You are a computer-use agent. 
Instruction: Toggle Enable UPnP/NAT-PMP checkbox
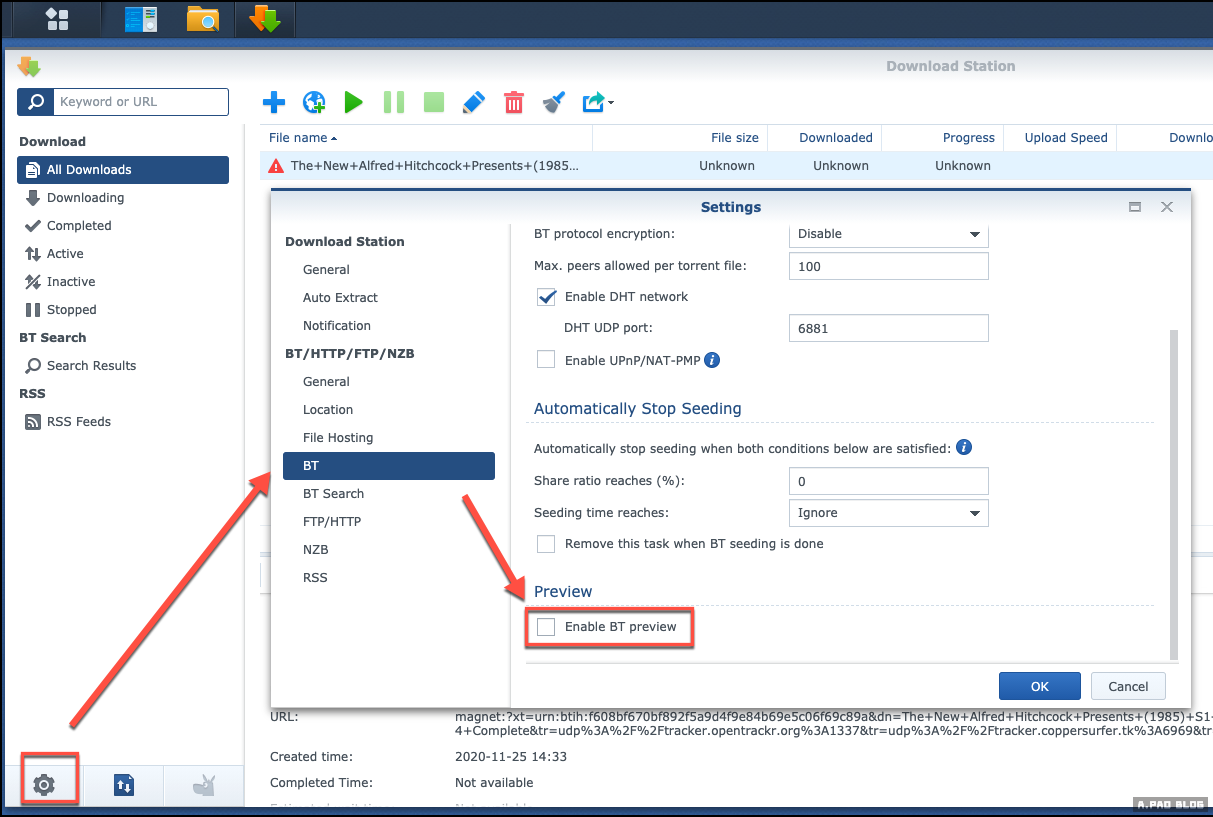546,360
